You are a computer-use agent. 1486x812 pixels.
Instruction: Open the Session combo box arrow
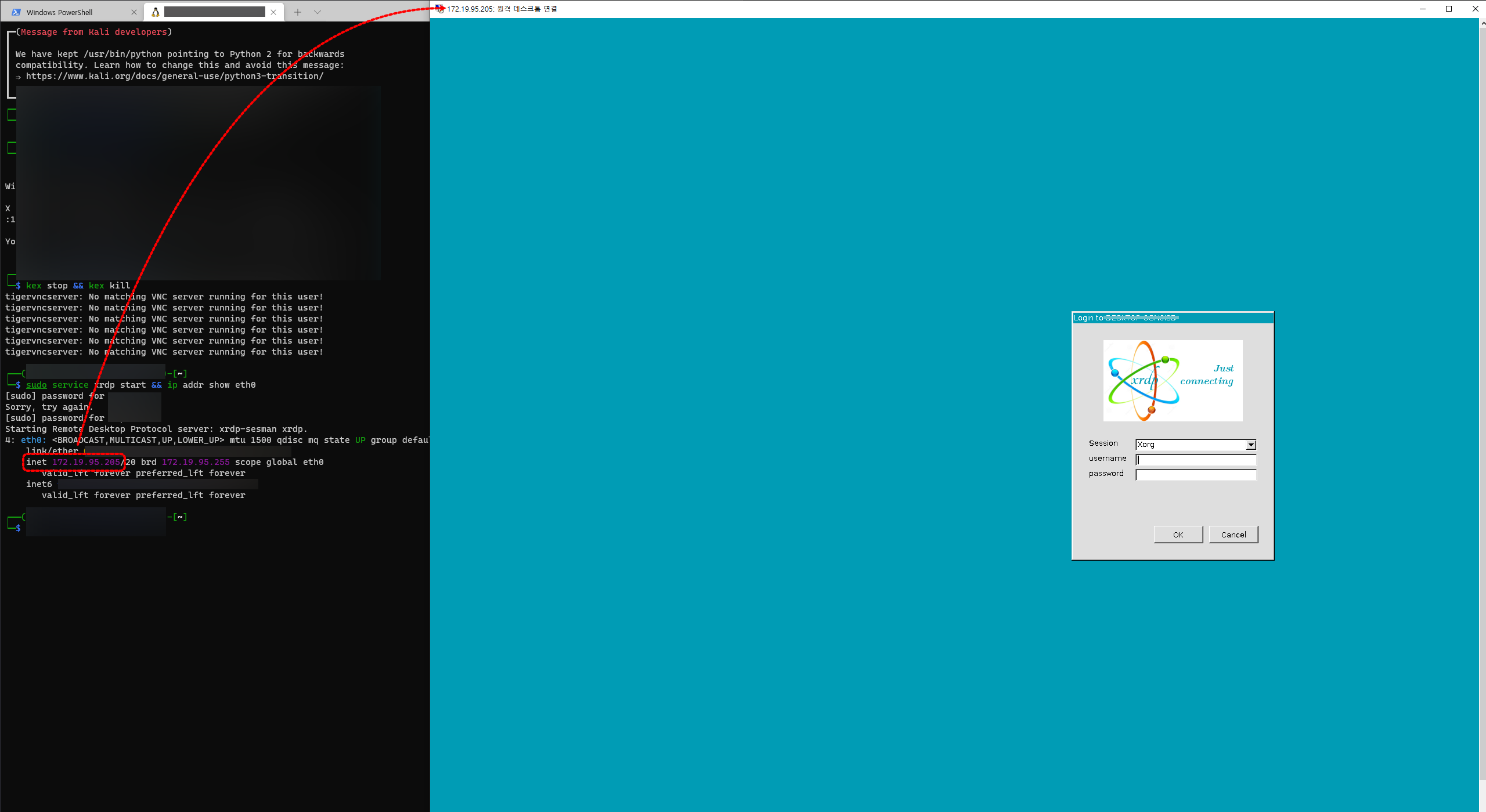[x=1251, y=445]
